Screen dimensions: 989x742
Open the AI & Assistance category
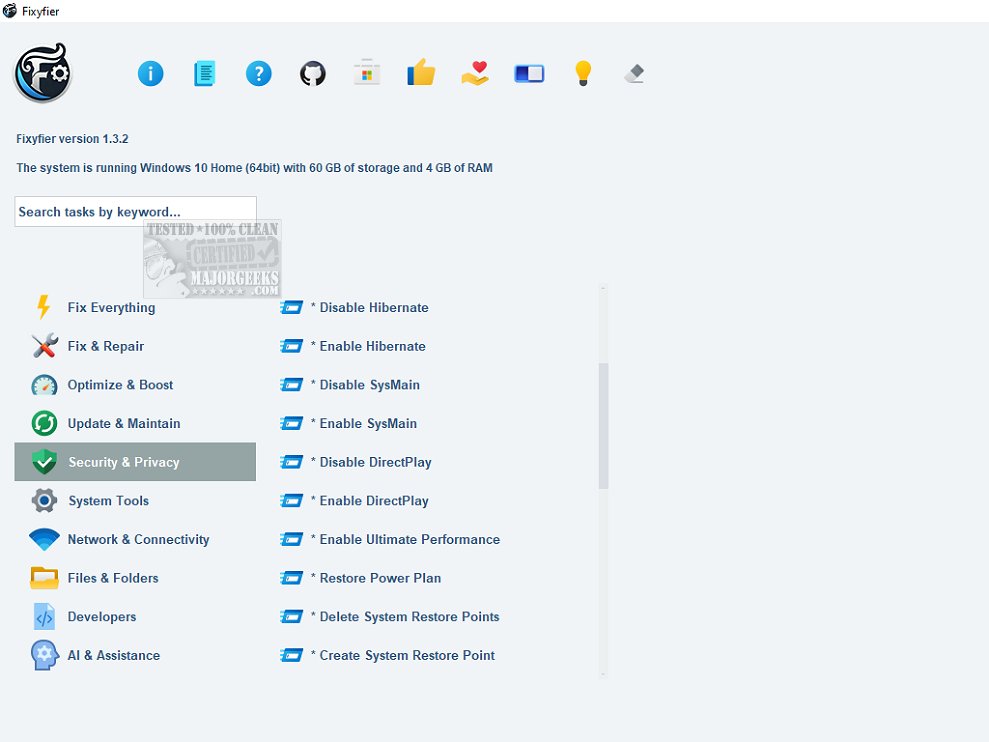point(114,655)
